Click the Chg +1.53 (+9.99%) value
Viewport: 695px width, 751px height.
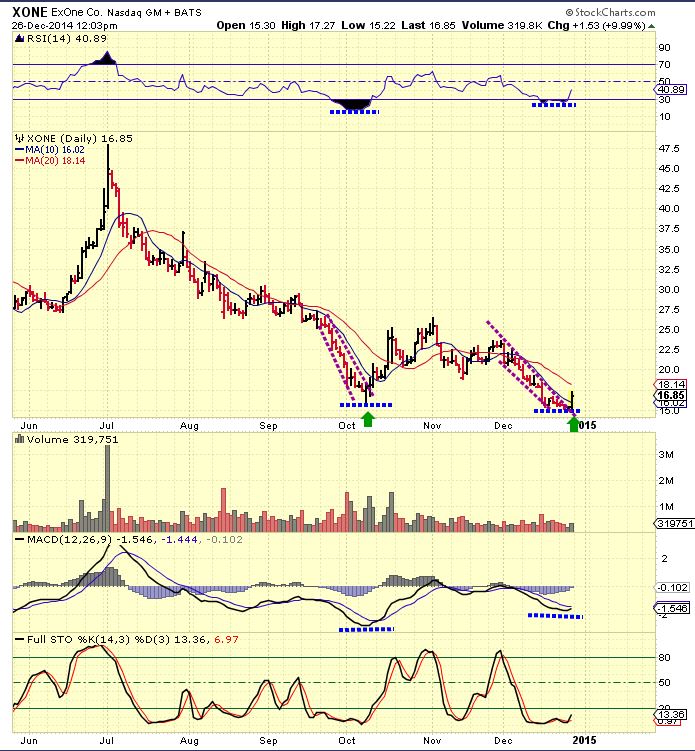coord(597,25)
